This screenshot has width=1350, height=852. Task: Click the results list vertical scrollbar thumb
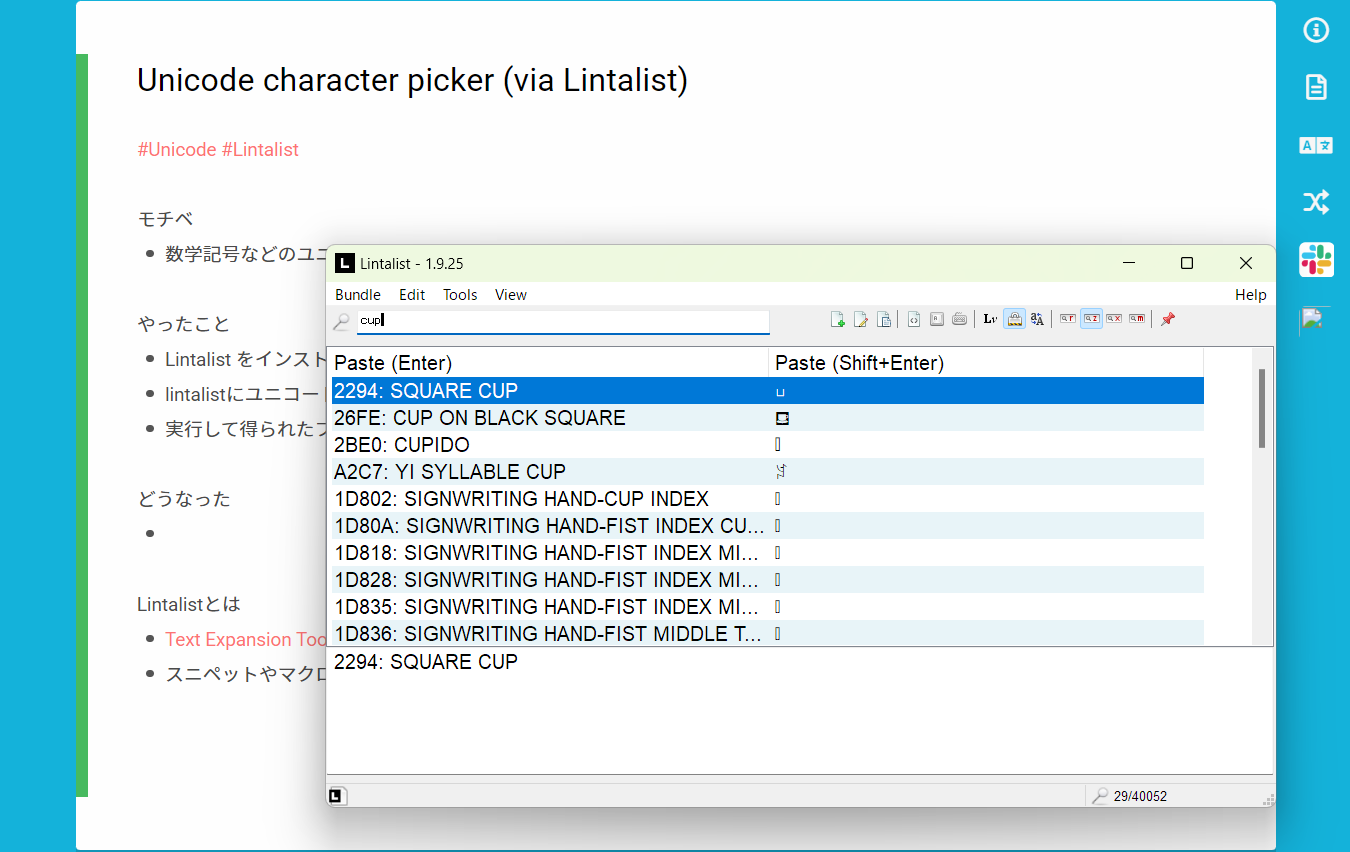pyautogui.click(x=1262, y=408)
